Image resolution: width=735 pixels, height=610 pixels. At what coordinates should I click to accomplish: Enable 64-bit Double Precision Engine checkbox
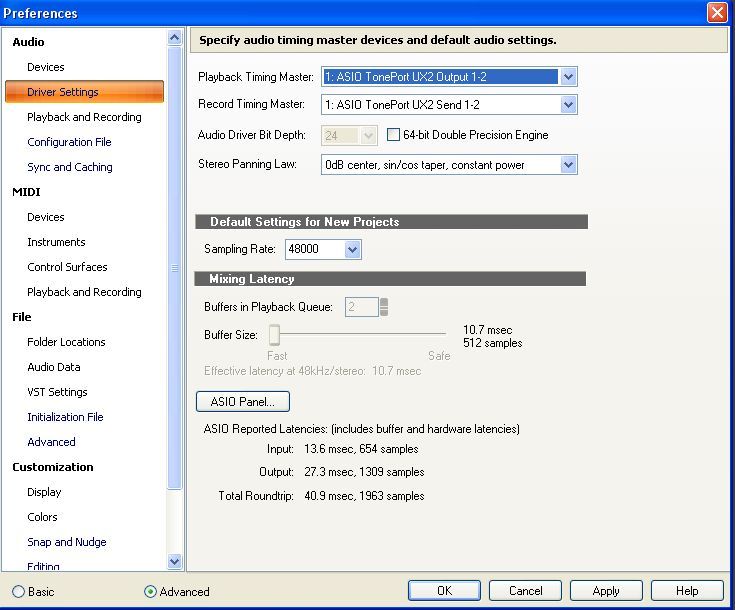394,135
